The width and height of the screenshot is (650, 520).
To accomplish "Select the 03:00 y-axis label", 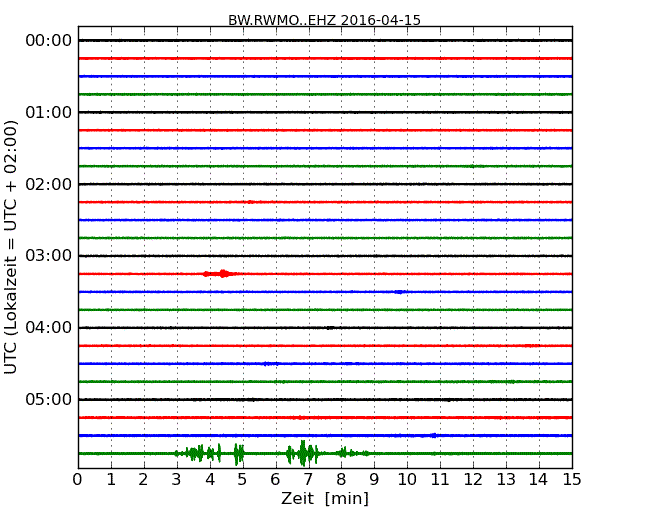I will click(49, 255).
